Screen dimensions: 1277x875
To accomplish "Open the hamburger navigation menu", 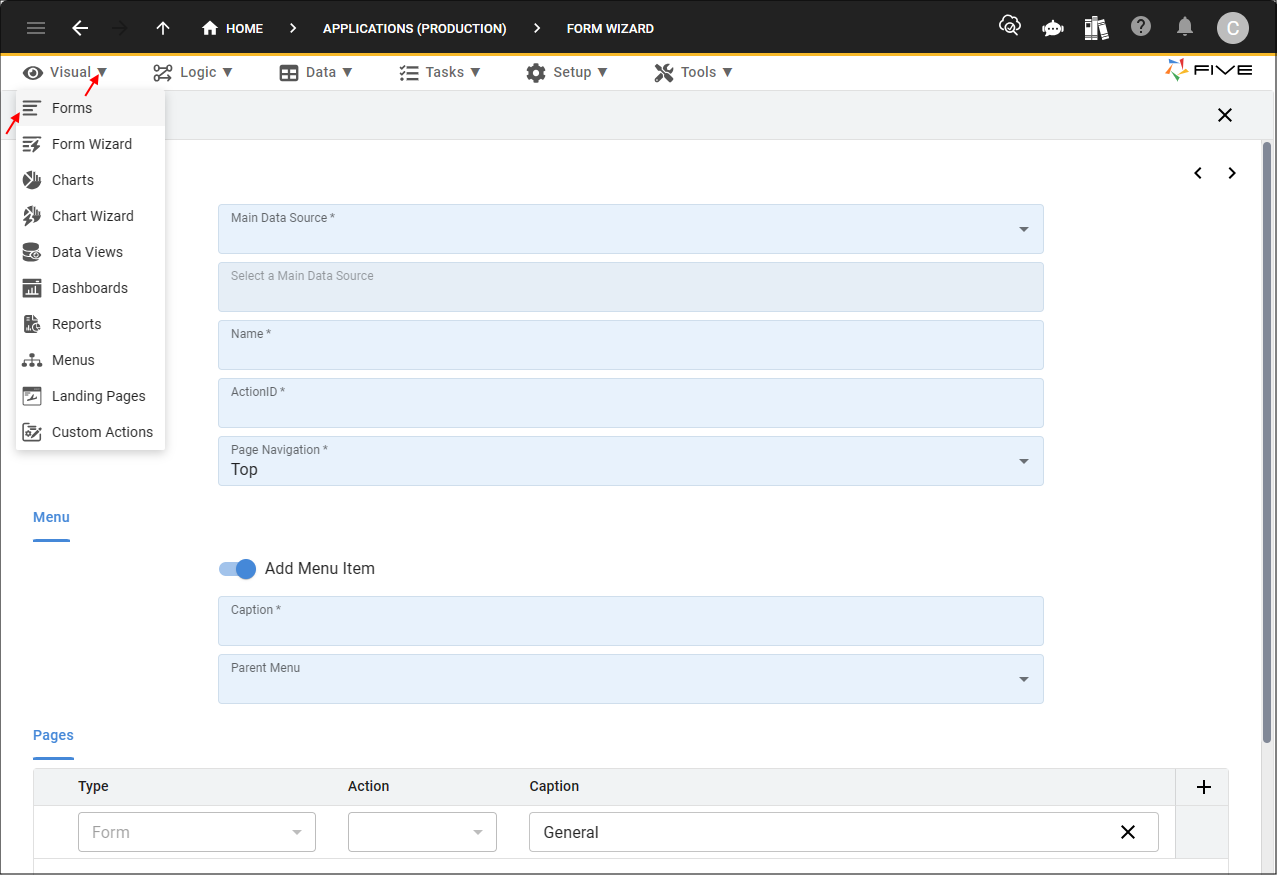I will [36, 28].
